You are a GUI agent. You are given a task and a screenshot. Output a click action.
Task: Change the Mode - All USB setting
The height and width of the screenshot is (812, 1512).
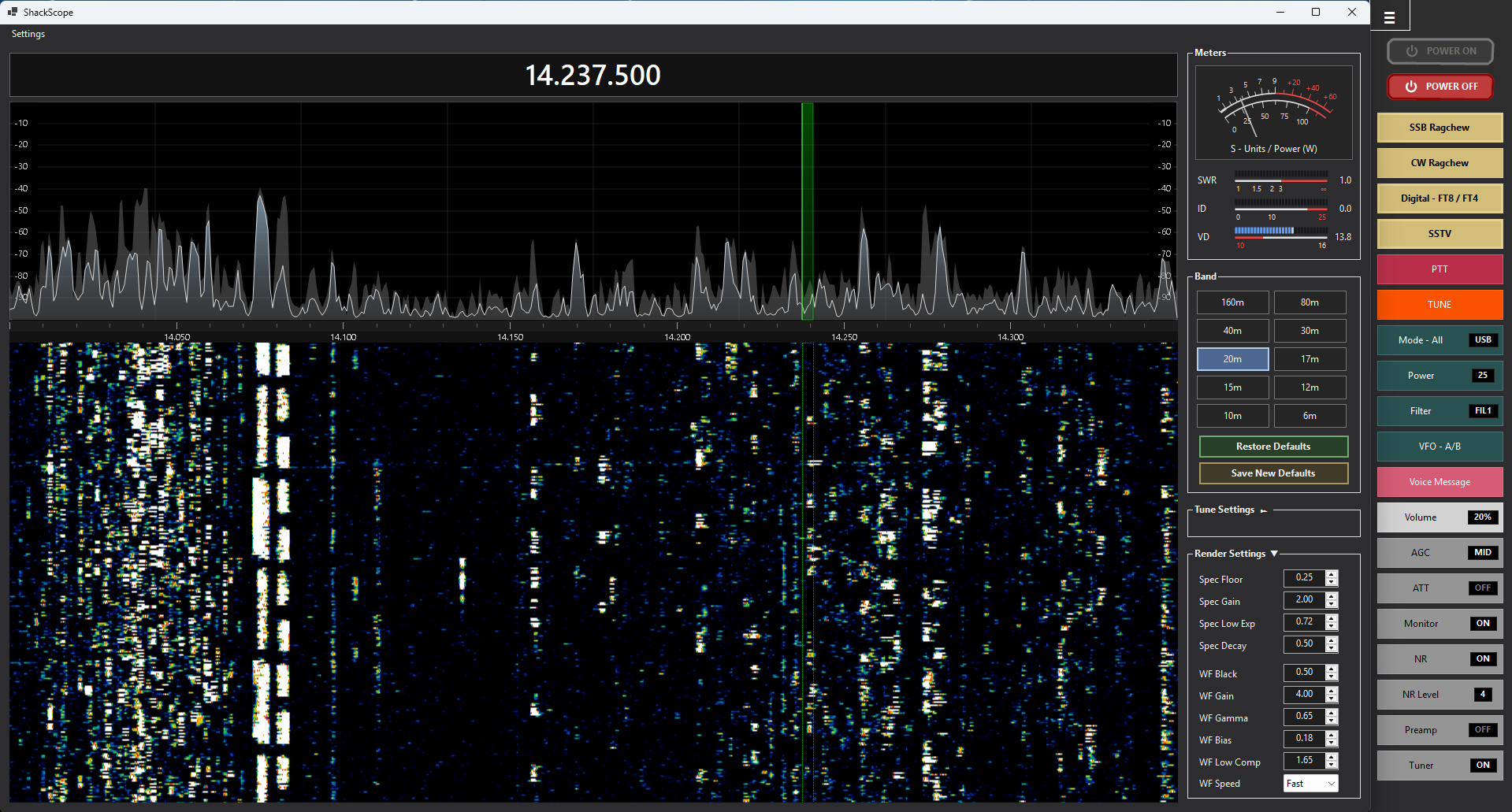pyautogui.click(x=1440, y=340)
